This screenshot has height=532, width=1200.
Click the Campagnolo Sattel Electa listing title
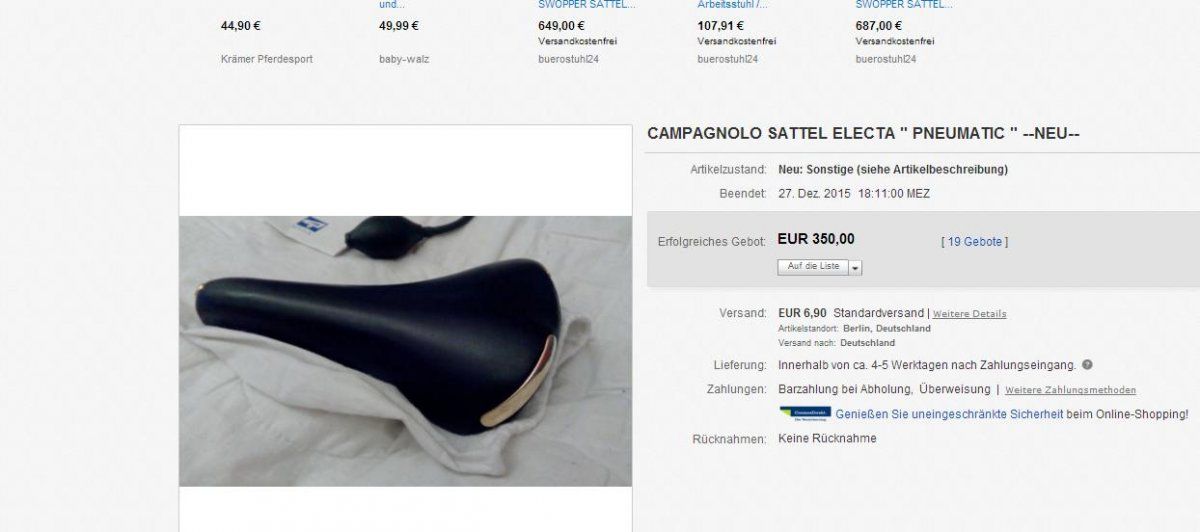[864, 134]
